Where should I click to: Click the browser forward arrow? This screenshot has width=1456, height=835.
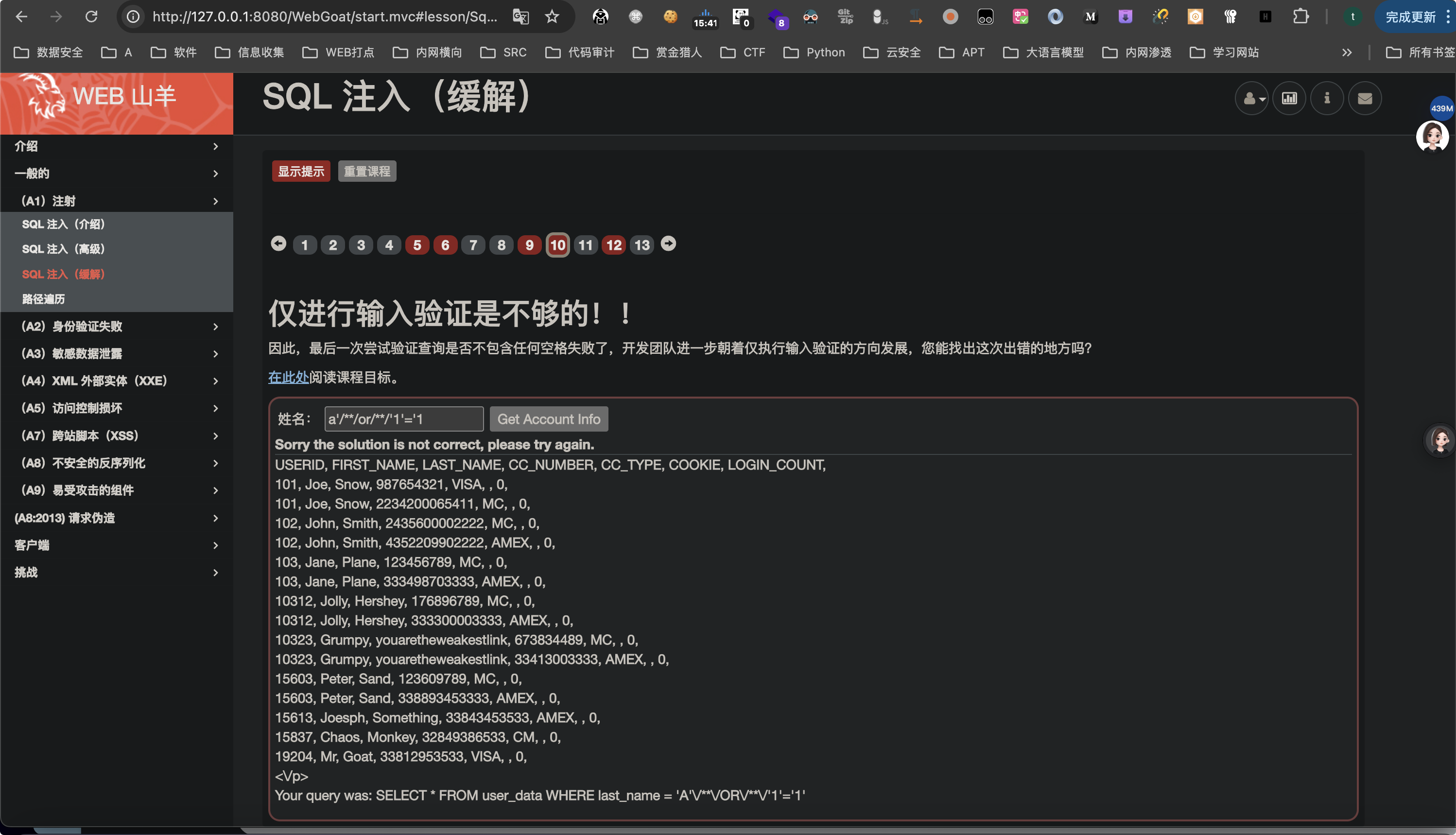click(x=56, y=17)
